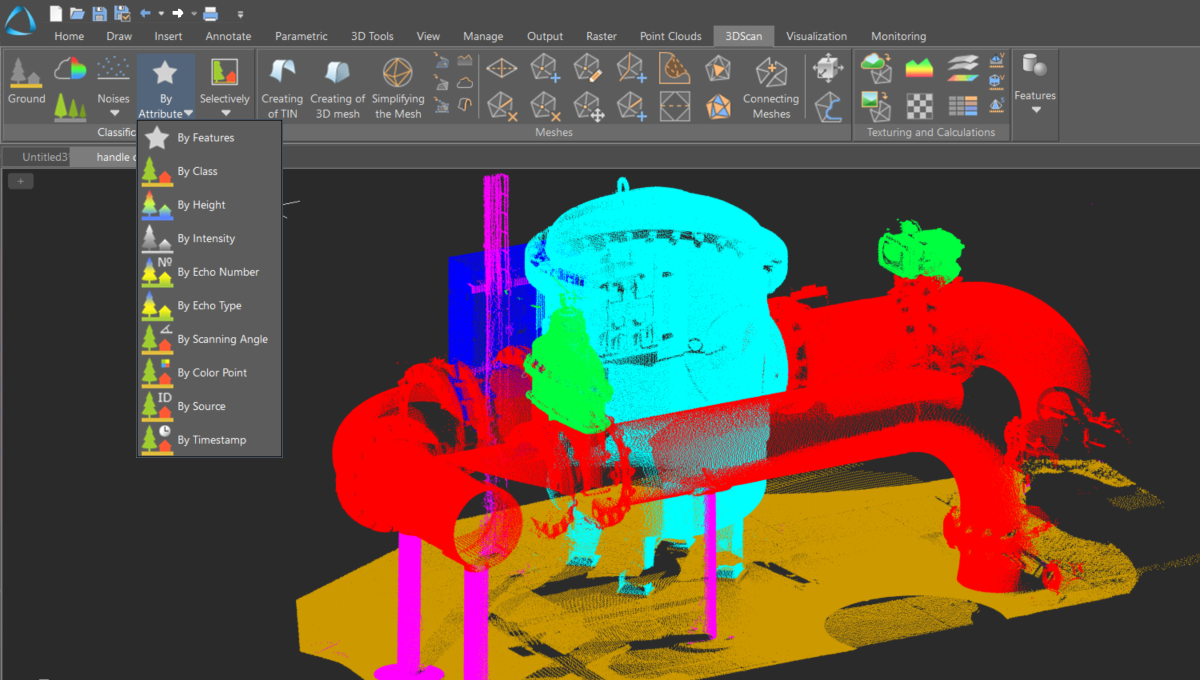
Task: Open the Untitled3 document tab
Action: pyautogui.click(x=45, y=157)
